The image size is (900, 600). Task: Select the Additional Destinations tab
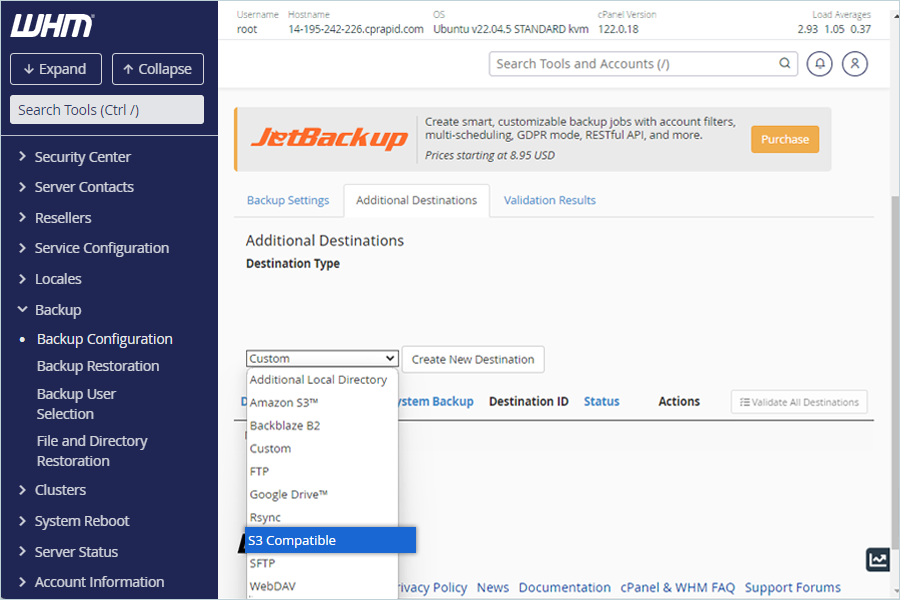pyautogui.click(x=416, y=200)
